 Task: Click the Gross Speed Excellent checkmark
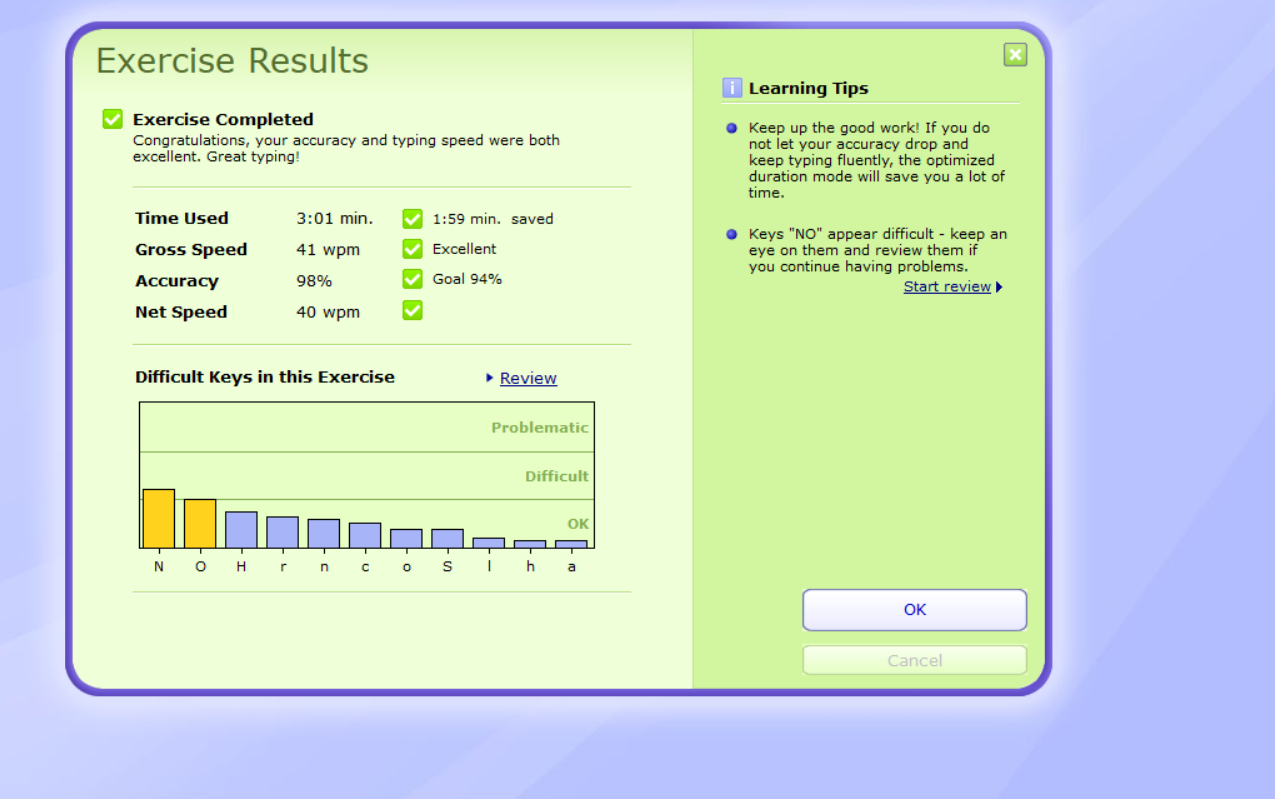point(412,249)
